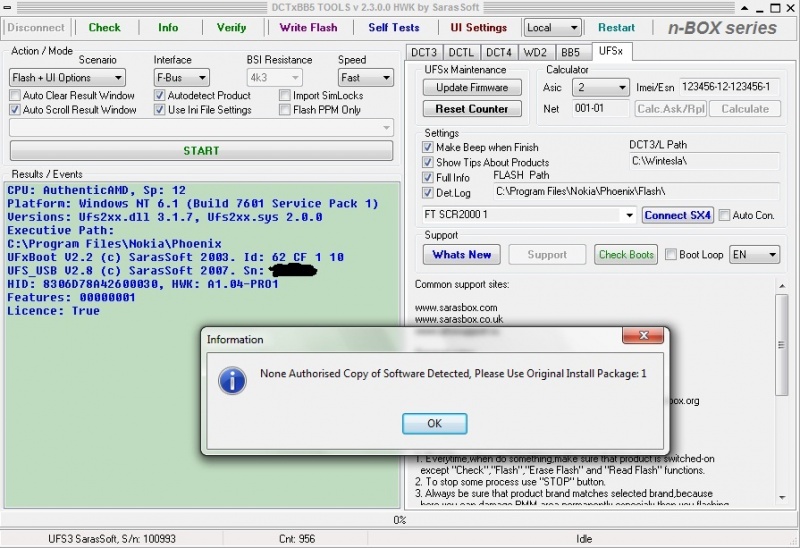Viewport: 800px width, 548px height.
Task: Click the Imei/Esn input field
Action: pyautogui.click(x=729, y=87)
